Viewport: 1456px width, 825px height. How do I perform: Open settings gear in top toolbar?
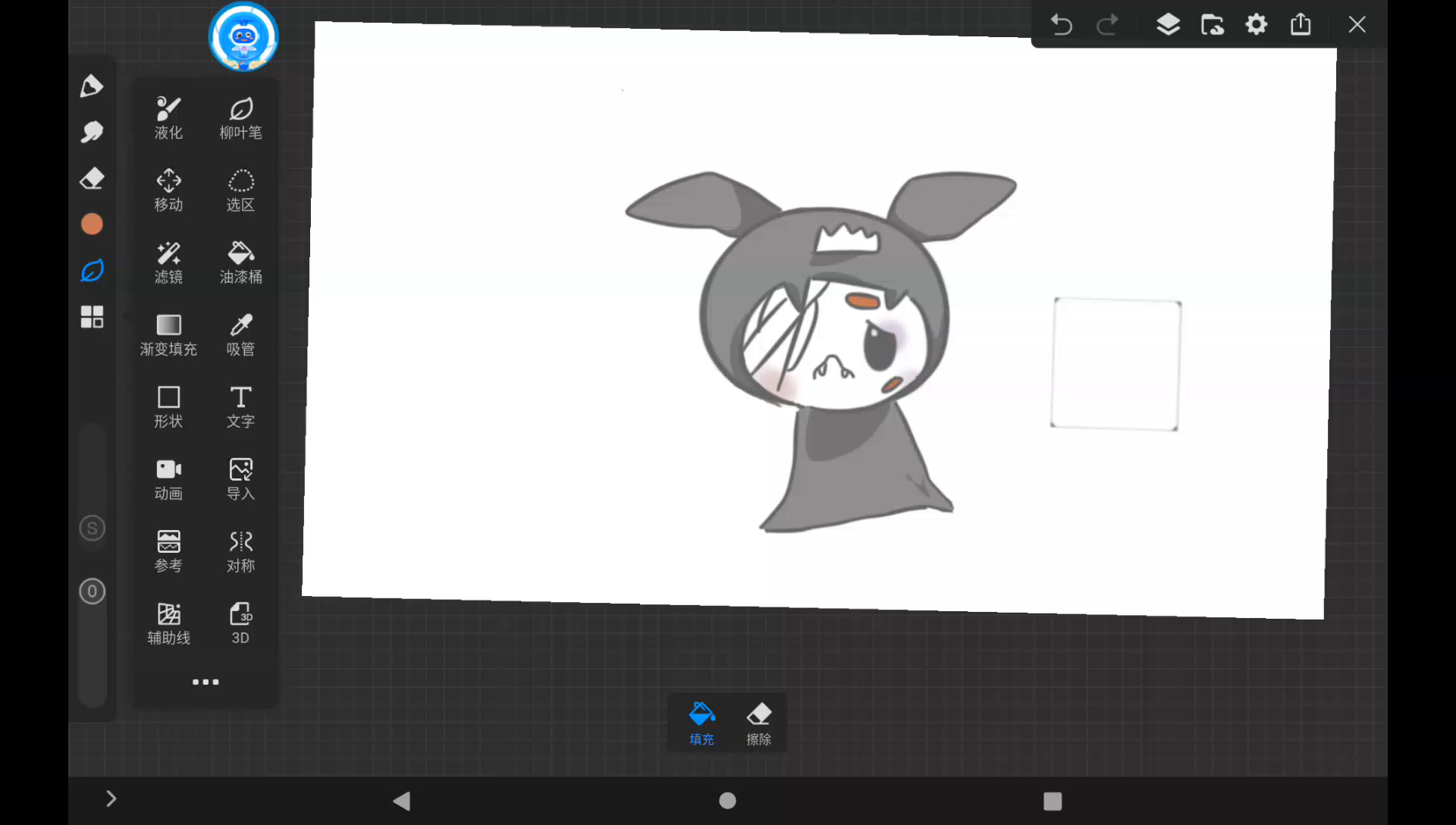[1257, 24]
